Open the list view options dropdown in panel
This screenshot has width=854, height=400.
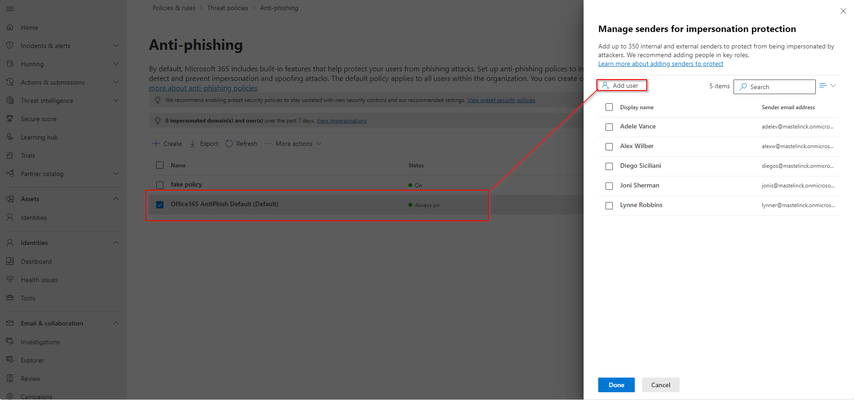[827, 86]
